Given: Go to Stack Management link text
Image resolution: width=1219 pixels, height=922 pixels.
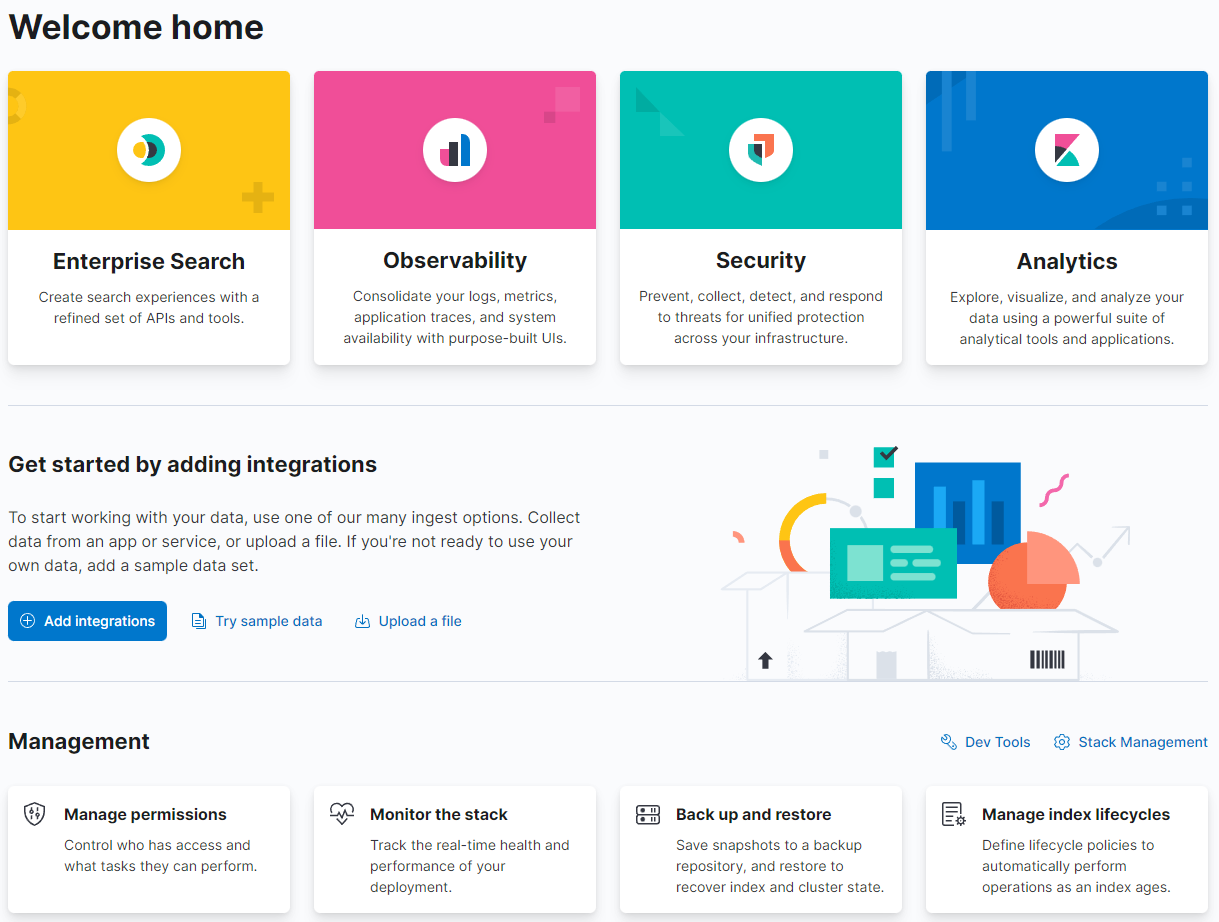Looking at the screenshot, I should (x=1142, y=742).
